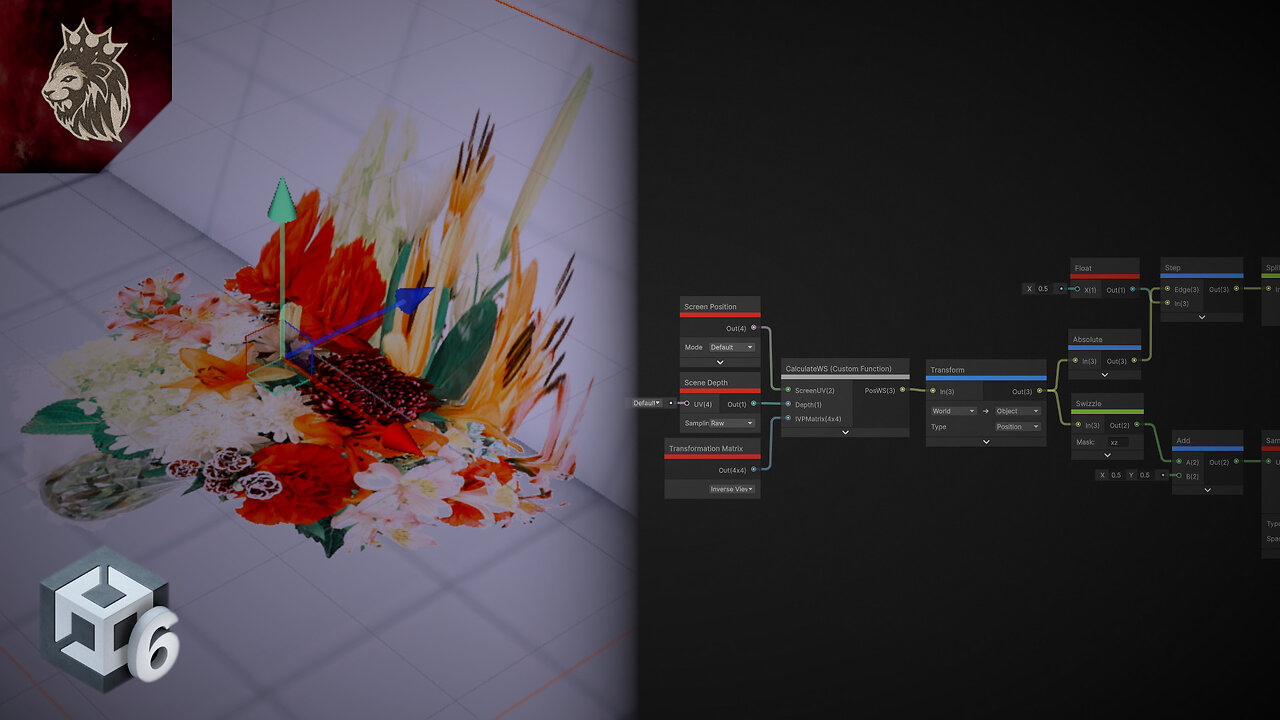Edit the Swizzle Mask xz field
The height and width of the screenshot is (720, 1280).
pyautogui.click(x=1118, y=442)
